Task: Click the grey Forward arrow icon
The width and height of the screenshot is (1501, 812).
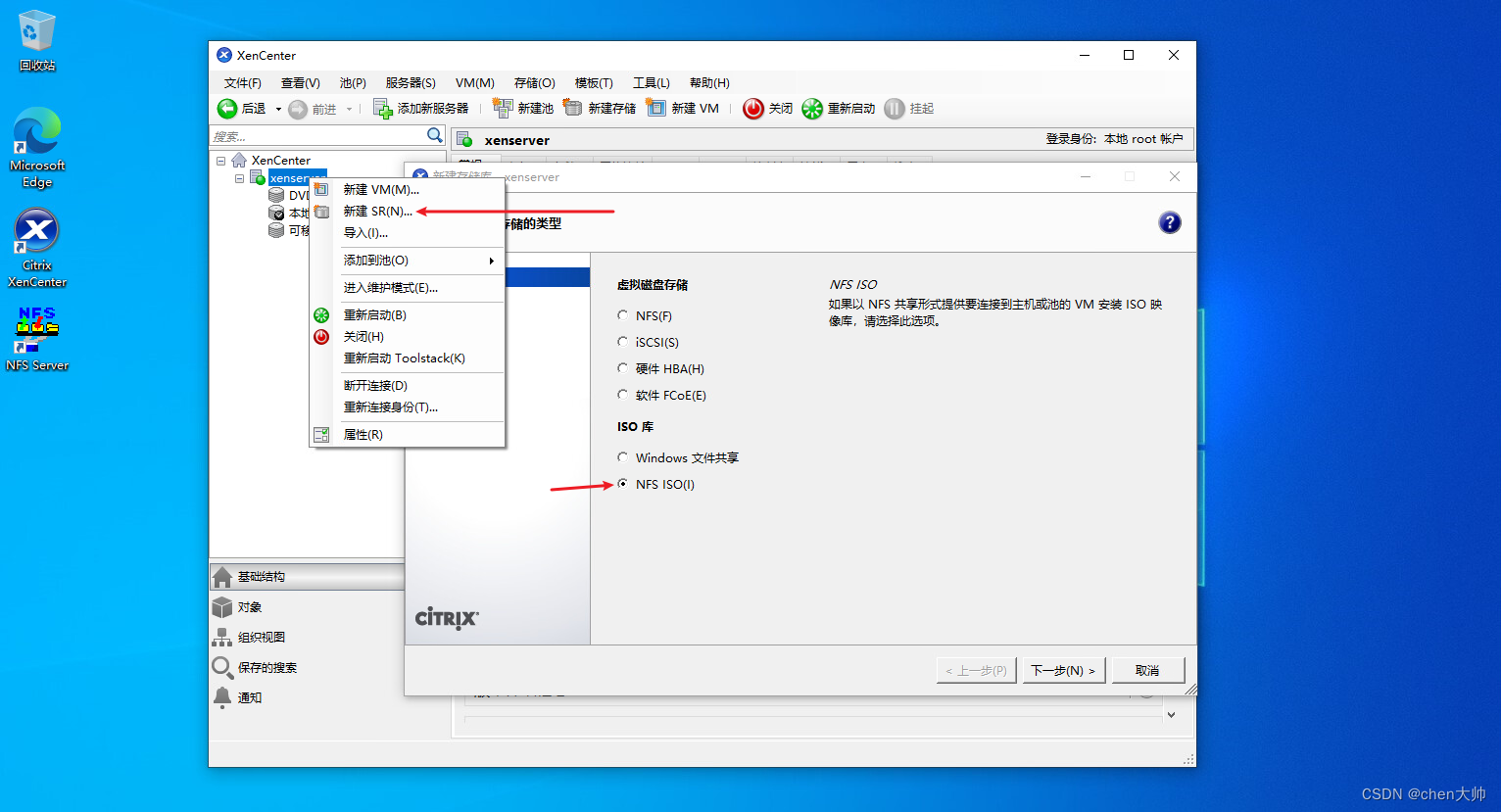Action: click(x=298, y=109)
